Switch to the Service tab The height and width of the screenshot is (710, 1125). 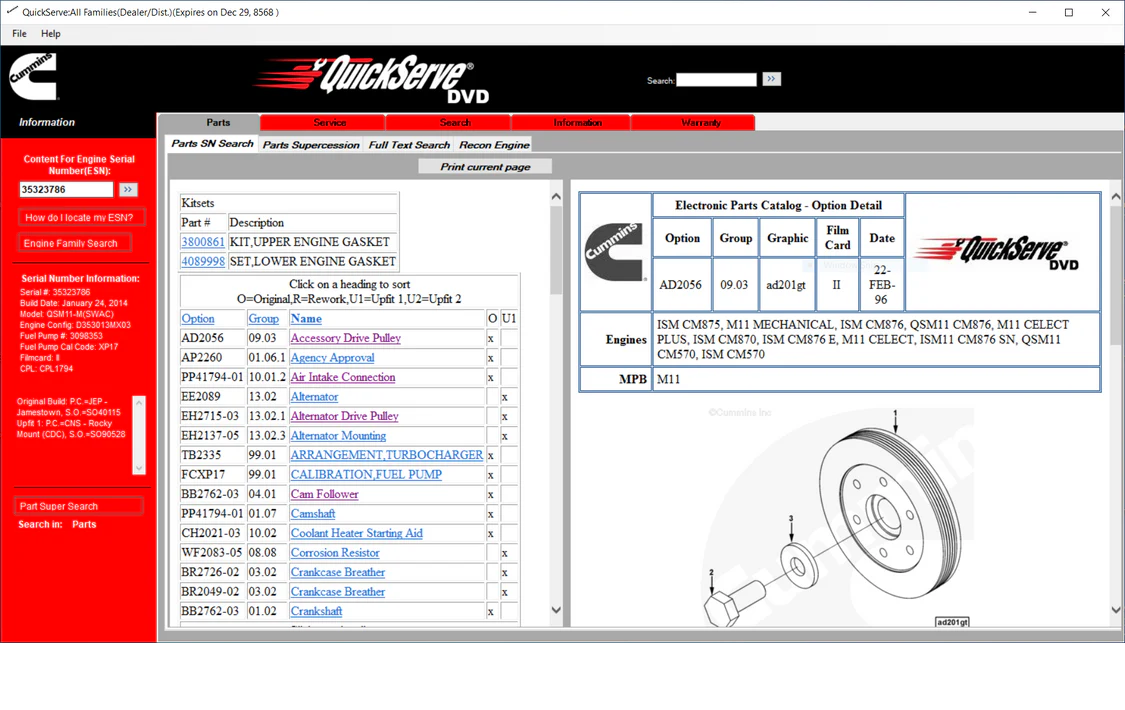(322, 121)
